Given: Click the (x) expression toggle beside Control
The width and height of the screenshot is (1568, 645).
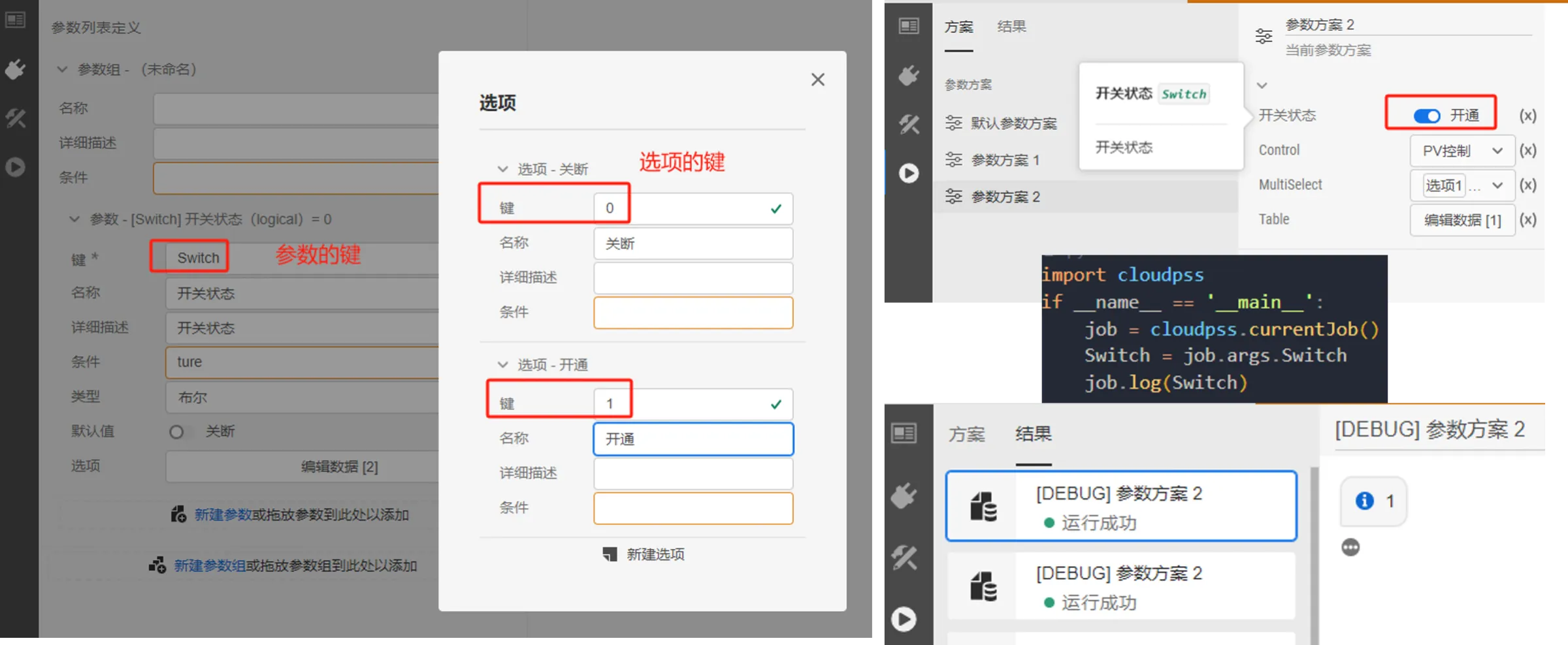Looking at the screenshot, I should coord(1527,151).
